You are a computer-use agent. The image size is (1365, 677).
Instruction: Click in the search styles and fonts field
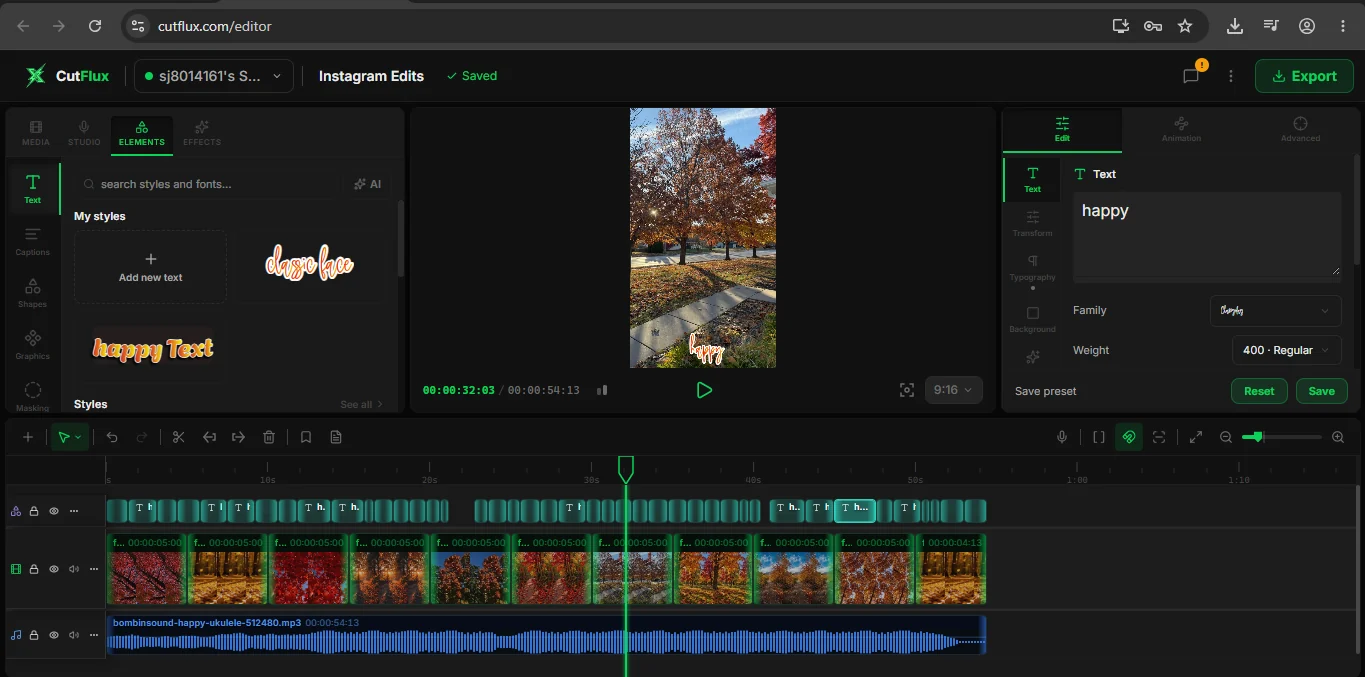tap(206, 184)
